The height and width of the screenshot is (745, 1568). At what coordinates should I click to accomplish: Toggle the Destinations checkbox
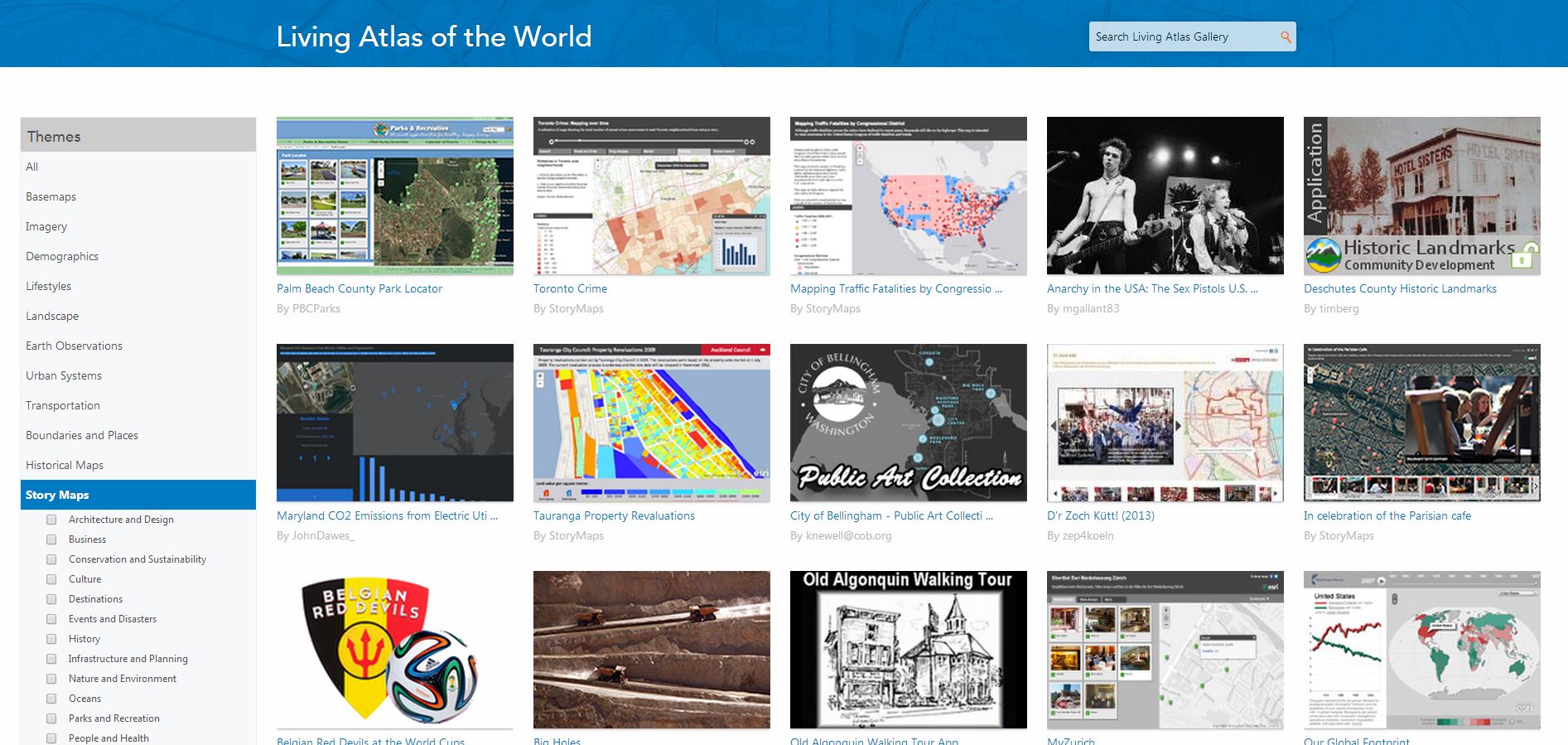point(51,599)
